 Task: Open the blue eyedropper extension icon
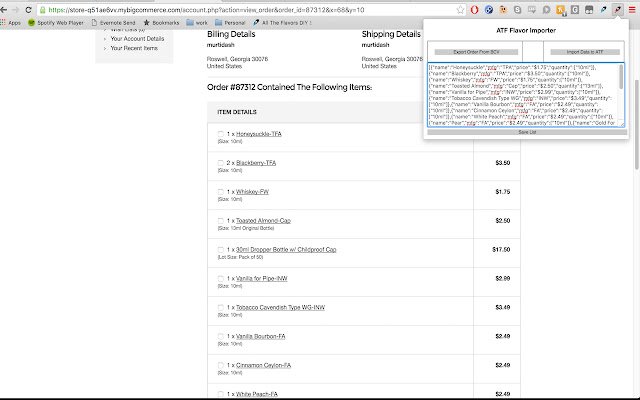[603, 10]
